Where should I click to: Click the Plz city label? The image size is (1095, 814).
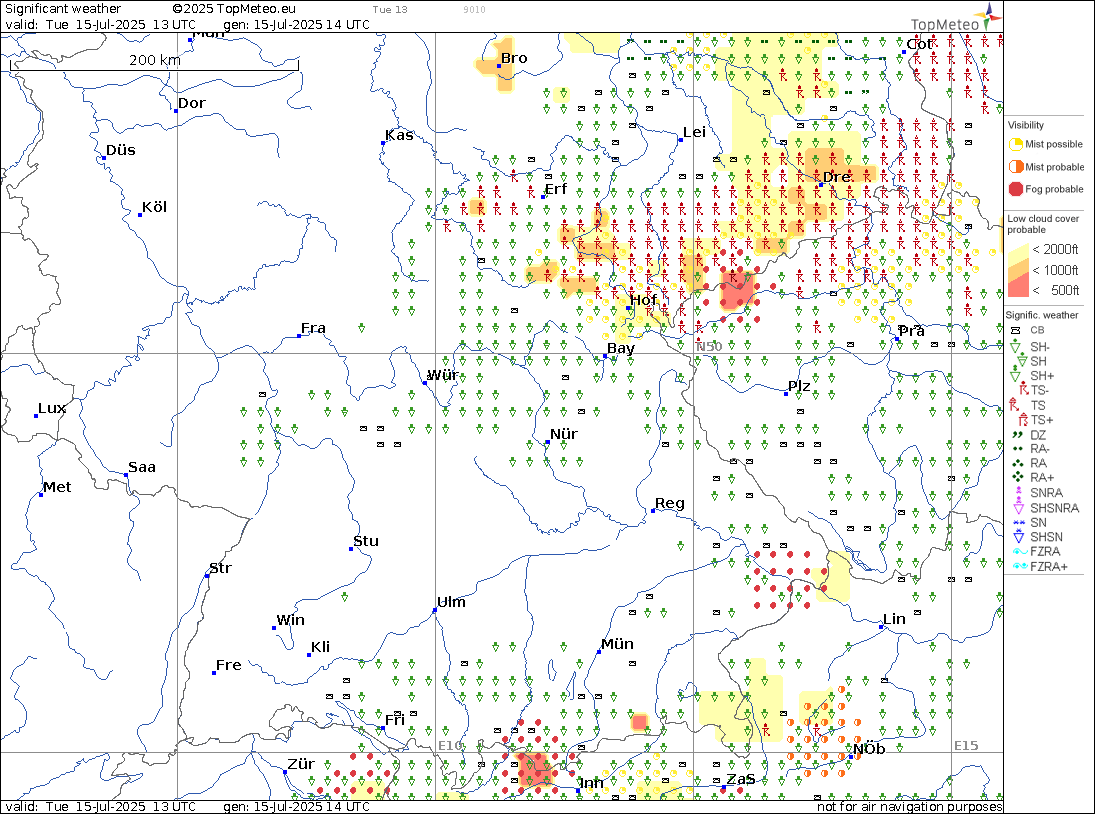point(799,386)
